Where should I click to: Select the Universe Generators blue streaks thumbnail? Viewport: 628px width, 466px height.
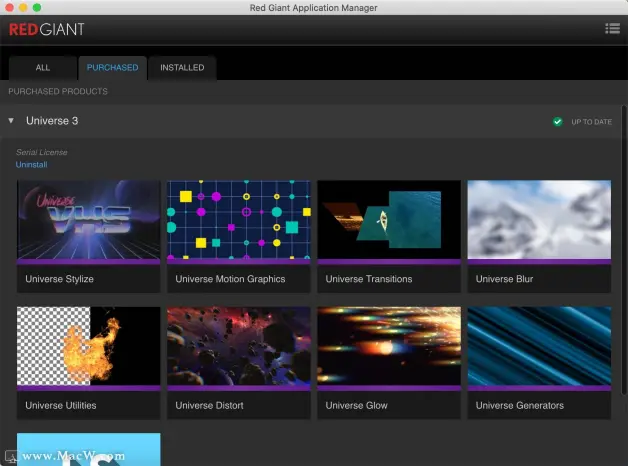[x=539, y=346]
